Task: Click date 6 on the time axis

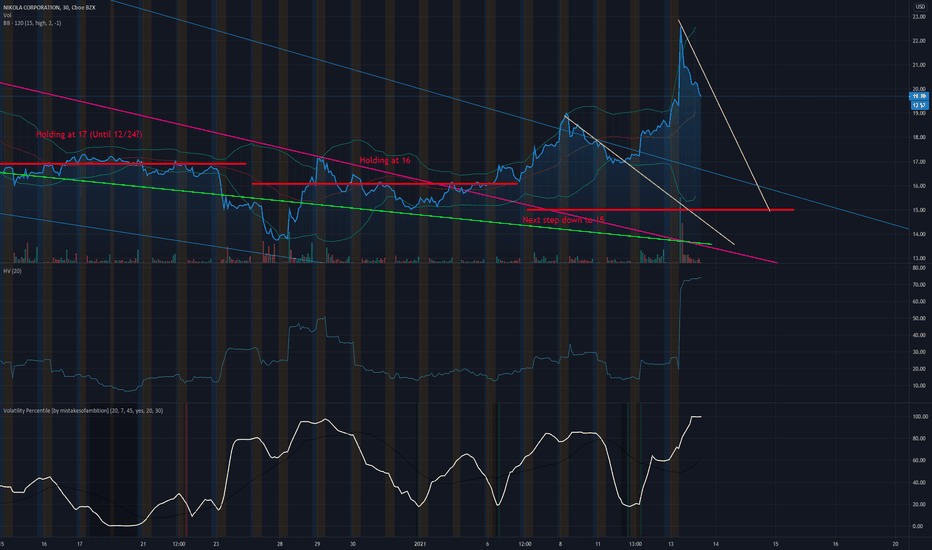Action: (487, 544)
